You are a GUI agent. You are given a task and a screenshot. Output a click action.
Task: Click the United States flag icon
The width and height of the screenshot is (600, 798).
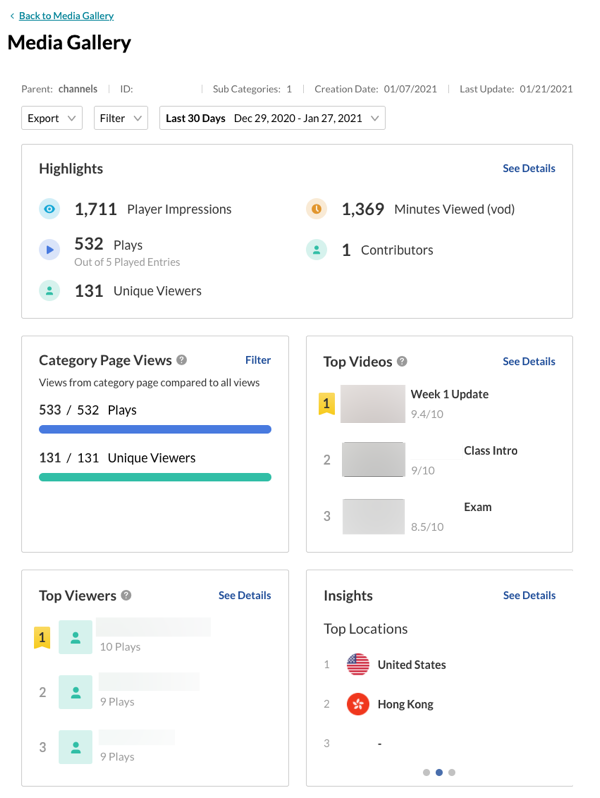coord(358,664)
